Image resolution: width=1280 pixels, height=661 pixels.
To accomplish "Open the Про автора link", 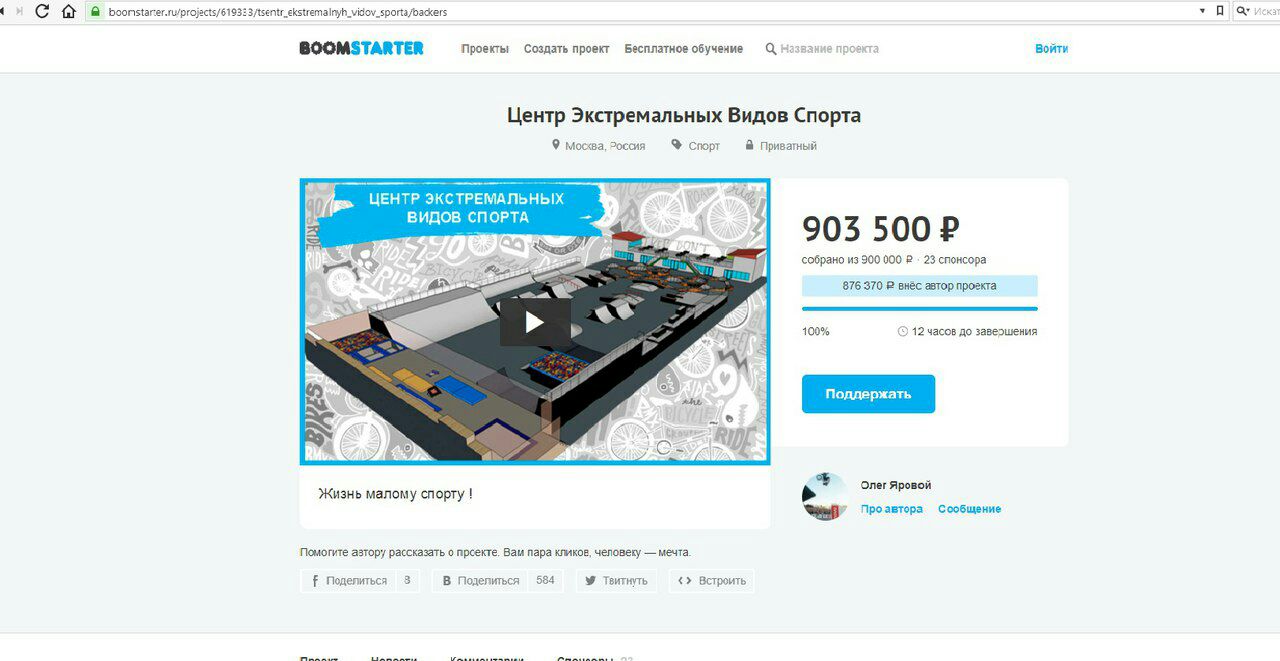I will (892, 509).
